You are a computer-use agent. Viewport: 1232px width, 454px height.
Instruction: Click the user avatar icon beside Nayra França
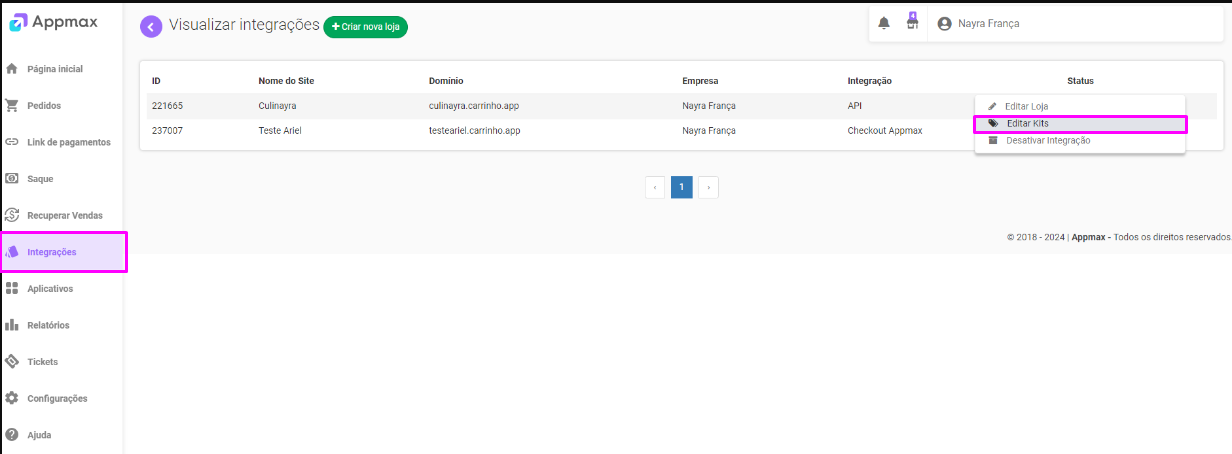click(x=944, y=23)
